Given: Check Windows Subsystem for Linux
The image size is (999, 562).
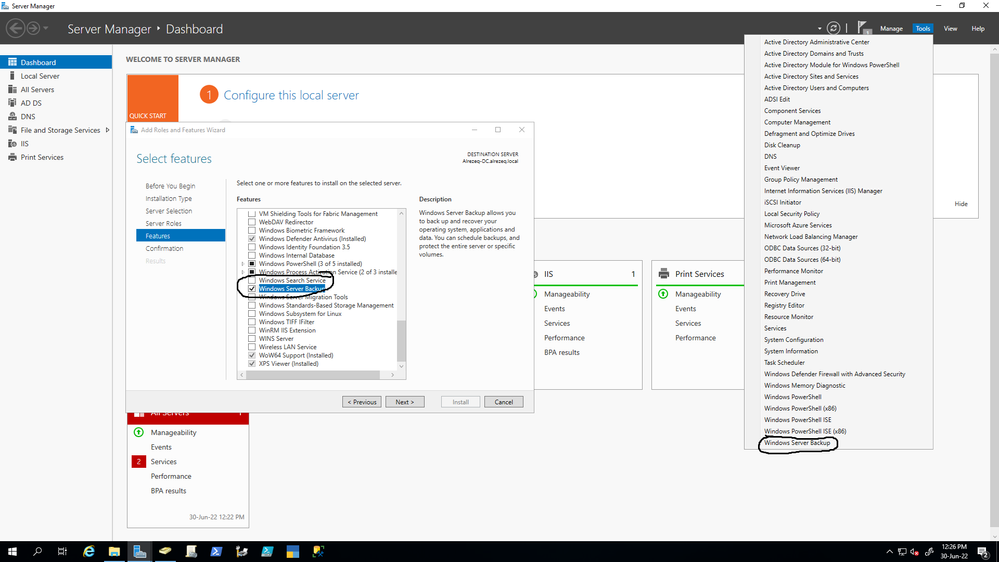Looking at the screenshot, I should 252,313.
